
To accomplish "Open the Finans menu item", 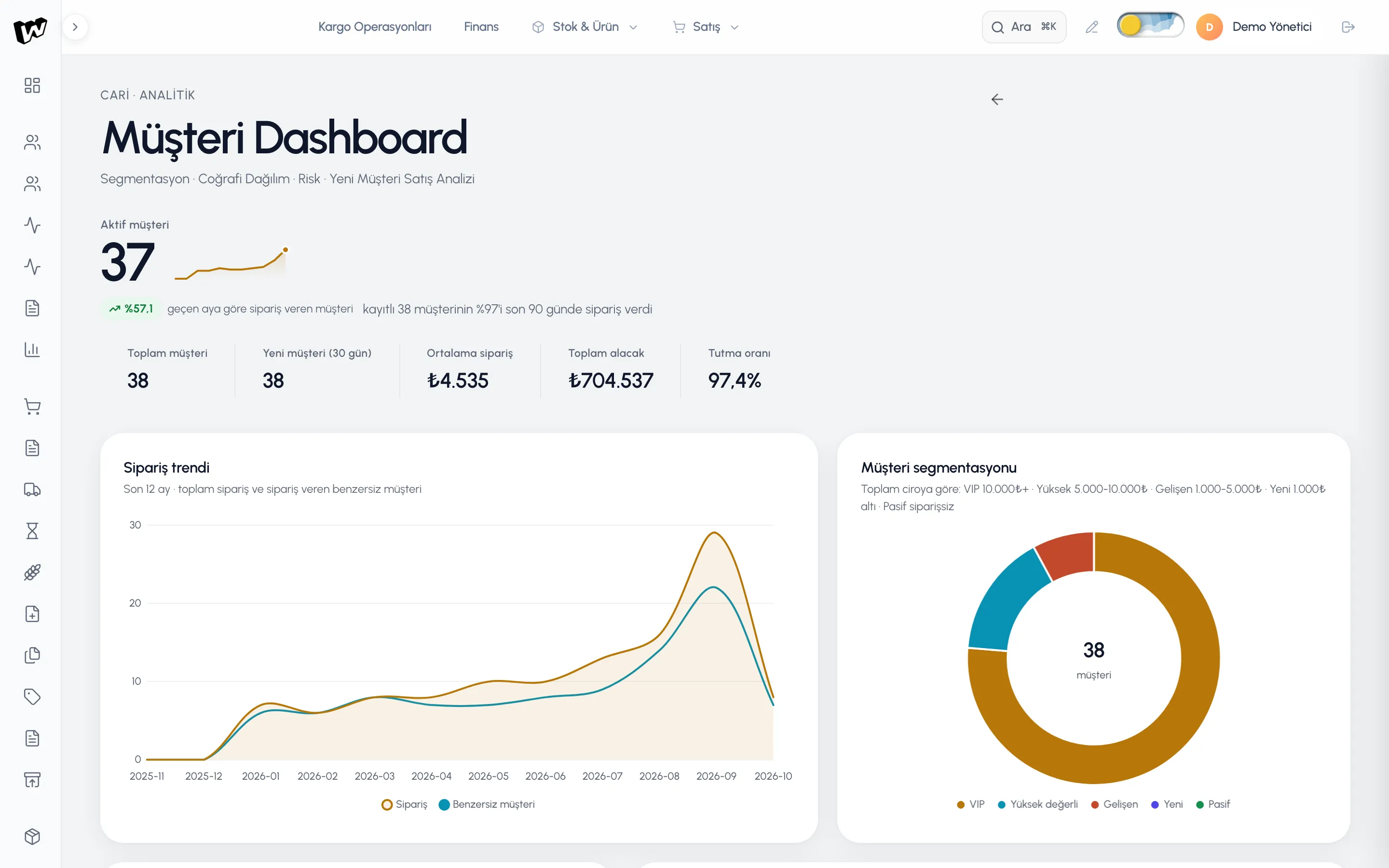I will coord(481,27).
